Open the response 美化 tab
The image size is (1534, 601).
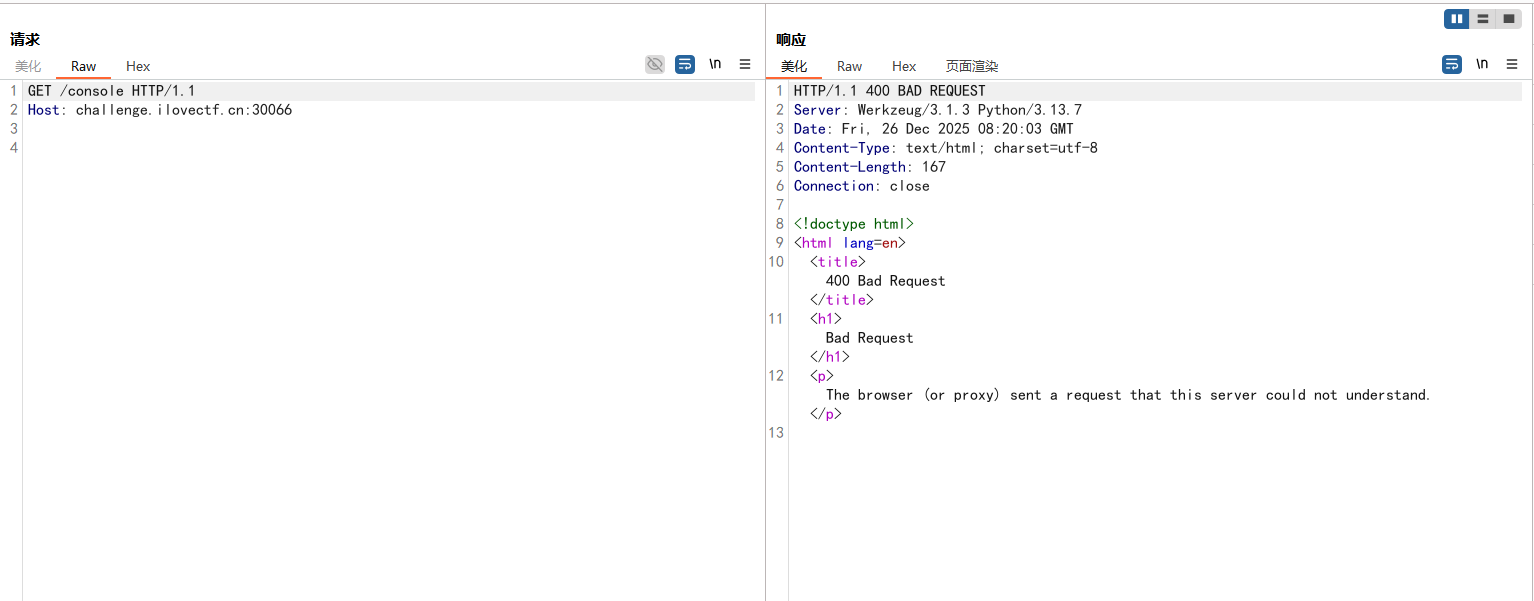tap(794, 66)
